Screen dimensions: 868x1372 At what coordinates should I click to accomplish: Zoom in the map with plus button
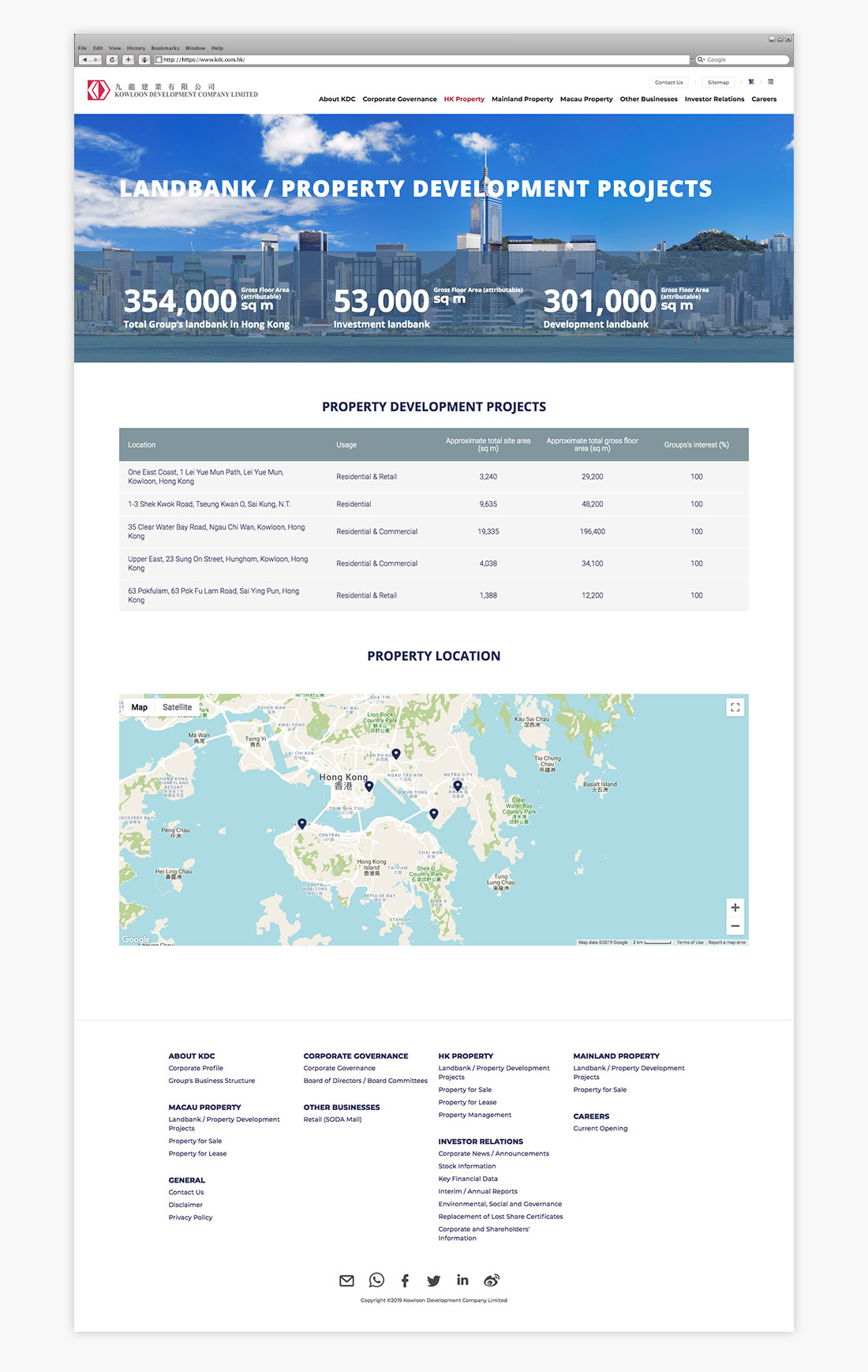735,908
